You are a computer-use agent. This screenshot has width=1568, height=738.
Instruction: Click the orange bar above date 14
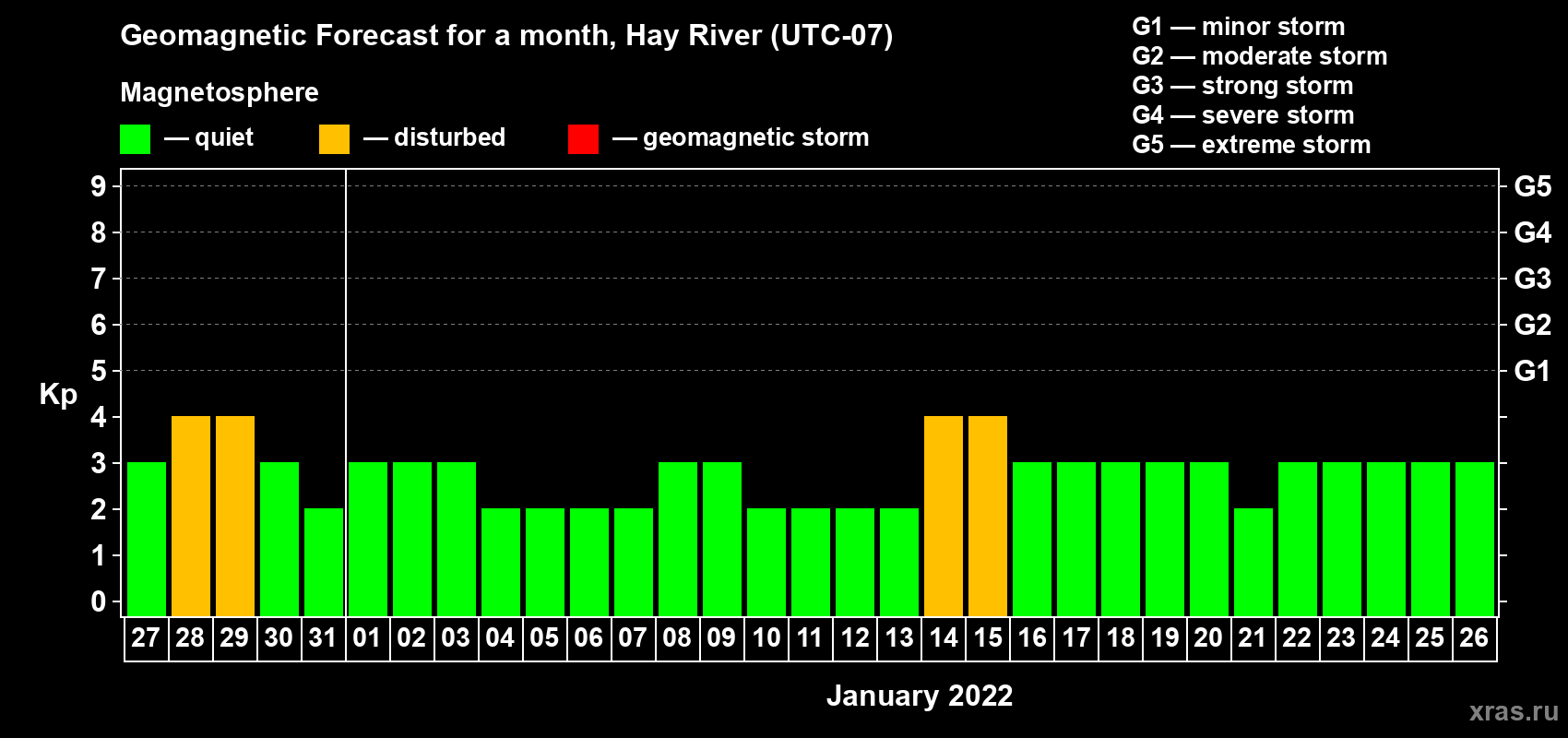tap(944, 516)
